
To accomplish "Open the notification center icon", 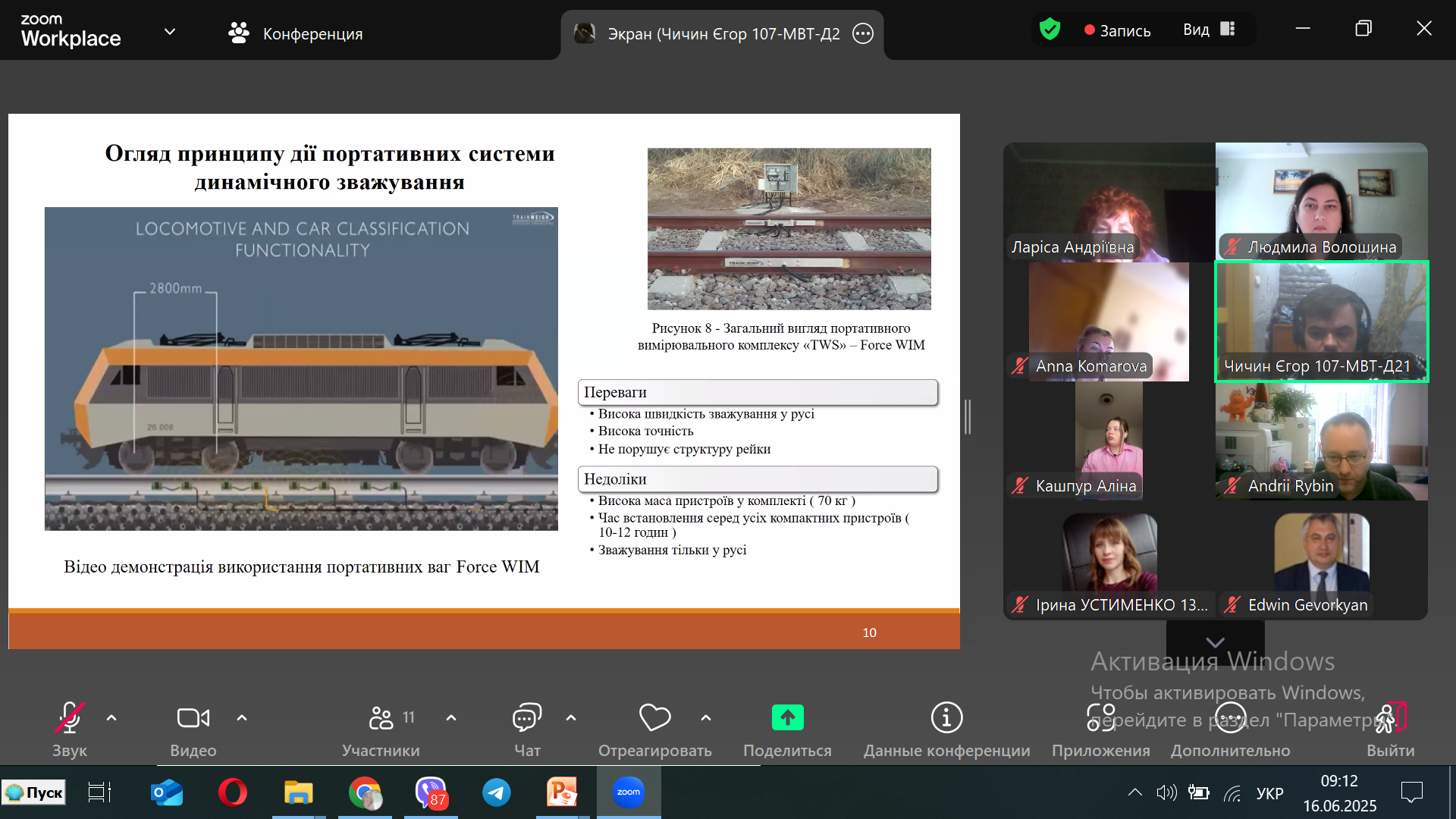I will click(1412, 793).
